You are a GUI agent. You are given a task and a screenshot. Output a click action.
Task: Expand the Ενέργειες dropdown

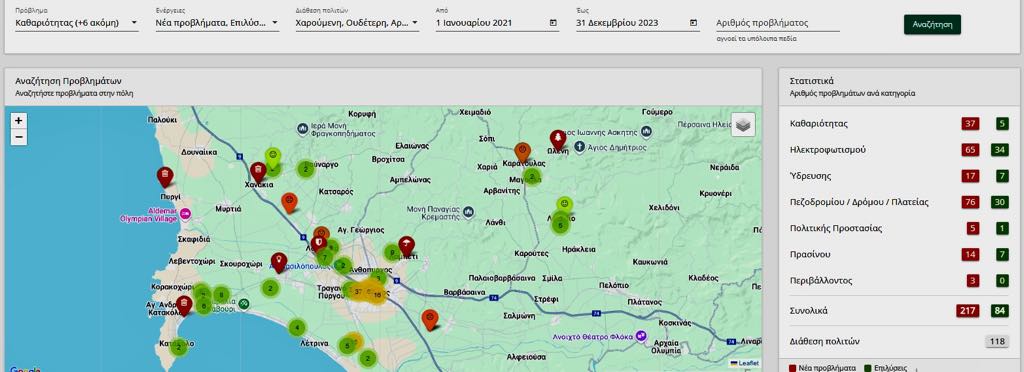point(217,23)
